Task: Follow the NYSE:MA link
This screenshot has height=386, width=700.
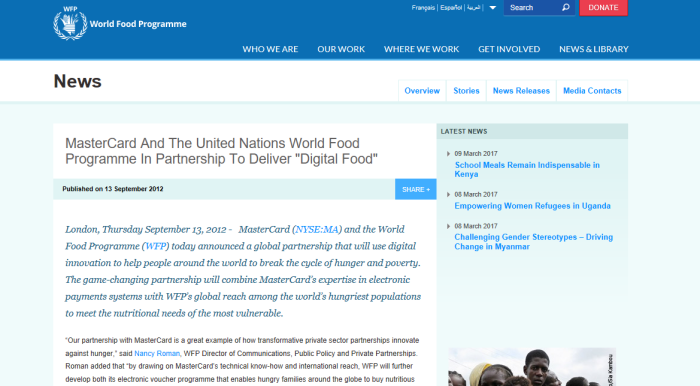Action: (317, 229)
